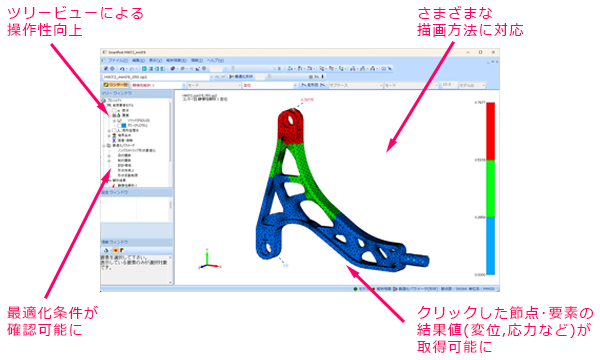Screen dimensions: 600x360
Task: Click the blue circle icon beside the first toolbar icon
Action: [112, 68]
